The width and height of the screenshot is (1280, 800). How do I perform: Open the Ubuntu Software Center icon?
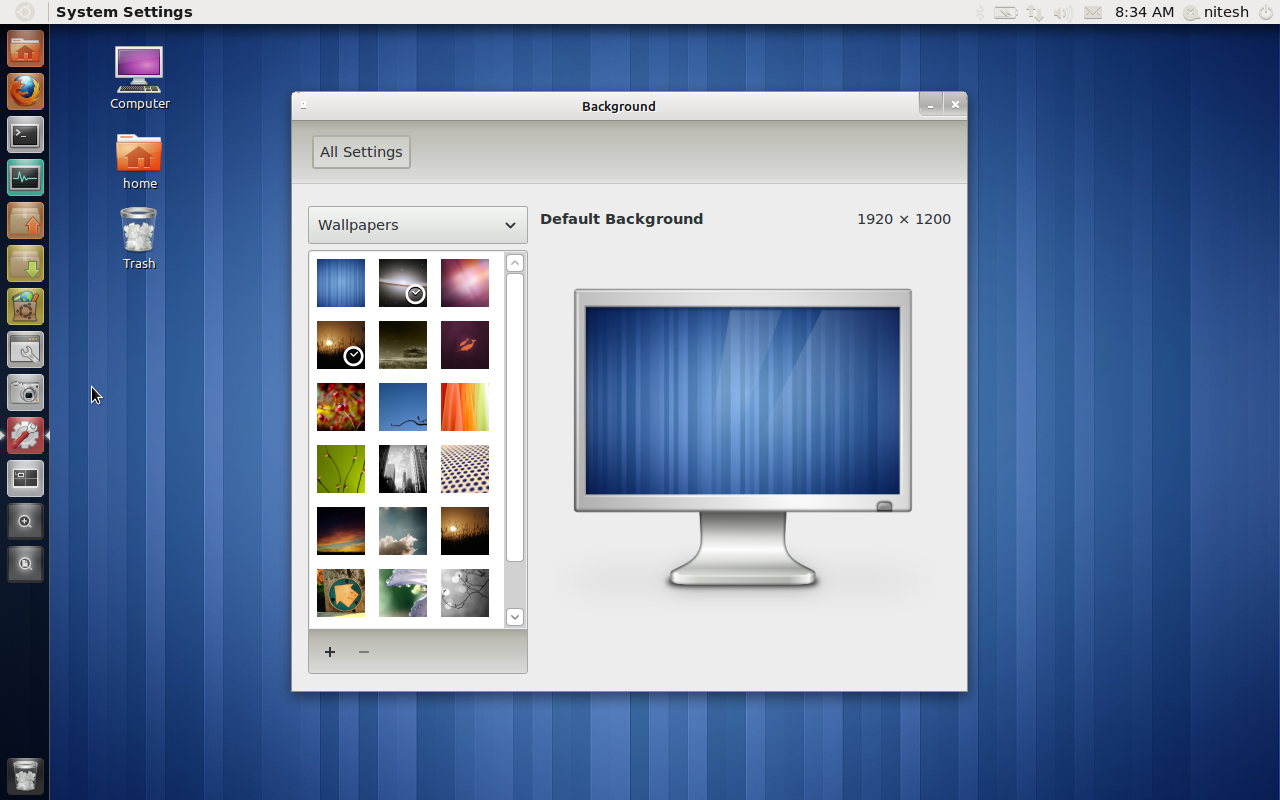25,306
